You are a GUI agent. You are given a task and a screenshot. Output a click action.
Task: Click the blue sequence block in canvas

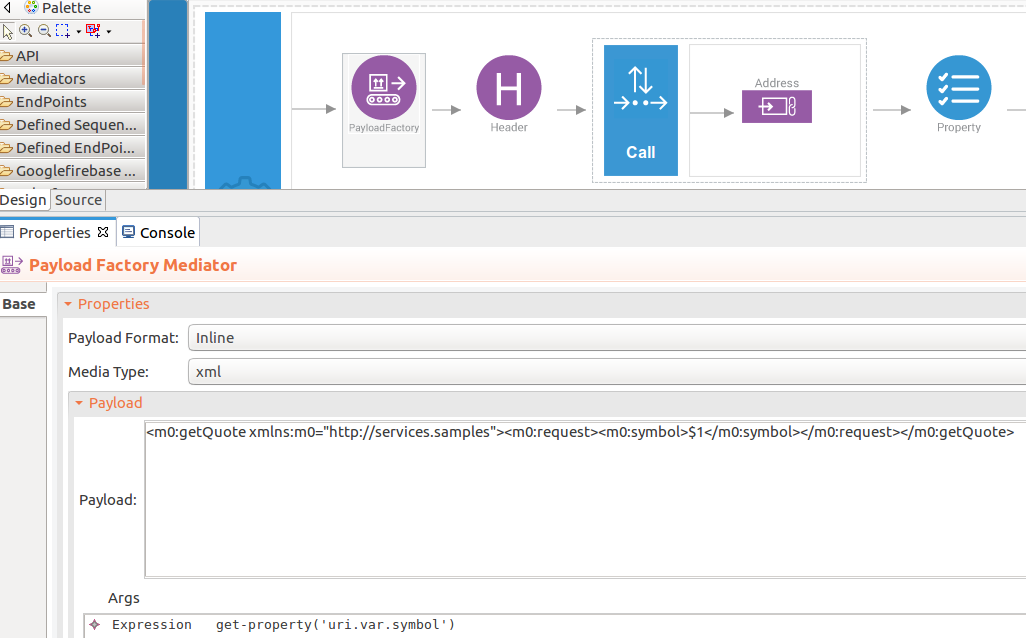click(243, 101)
